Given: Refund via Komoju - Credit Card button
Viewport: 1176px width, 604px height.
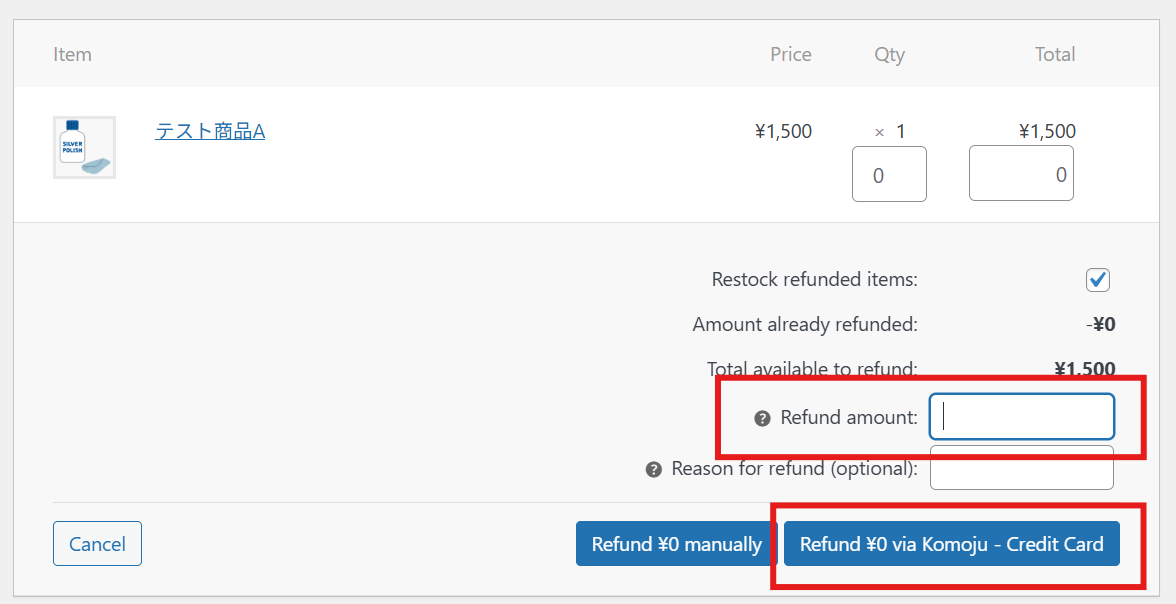Looking at the screenshot, I should [x=951, y=545].
